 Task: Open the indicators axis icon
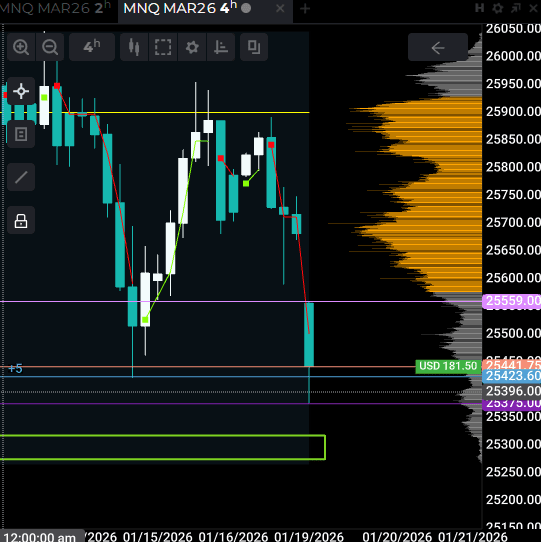221,47
